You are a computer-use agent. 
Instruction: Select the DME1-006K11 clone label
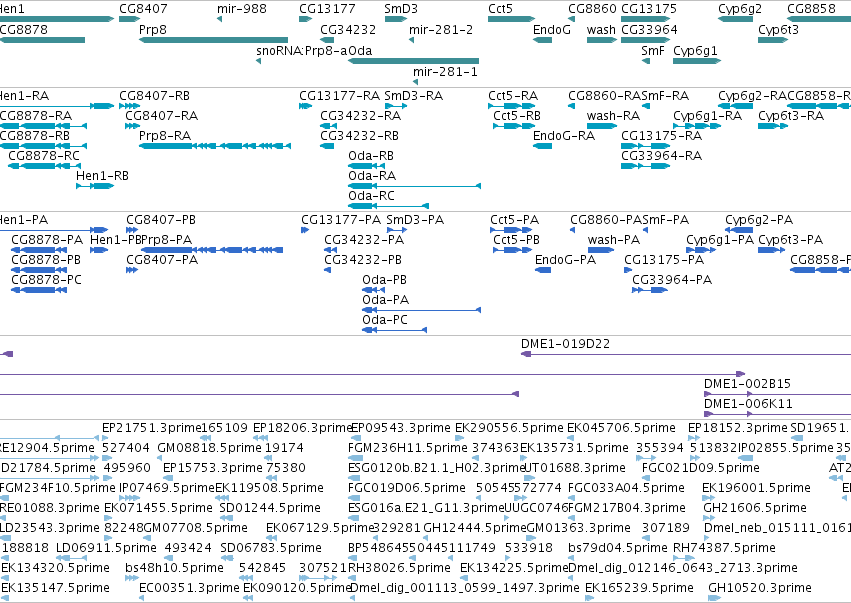pyautogui.click(x=748, y=404)
